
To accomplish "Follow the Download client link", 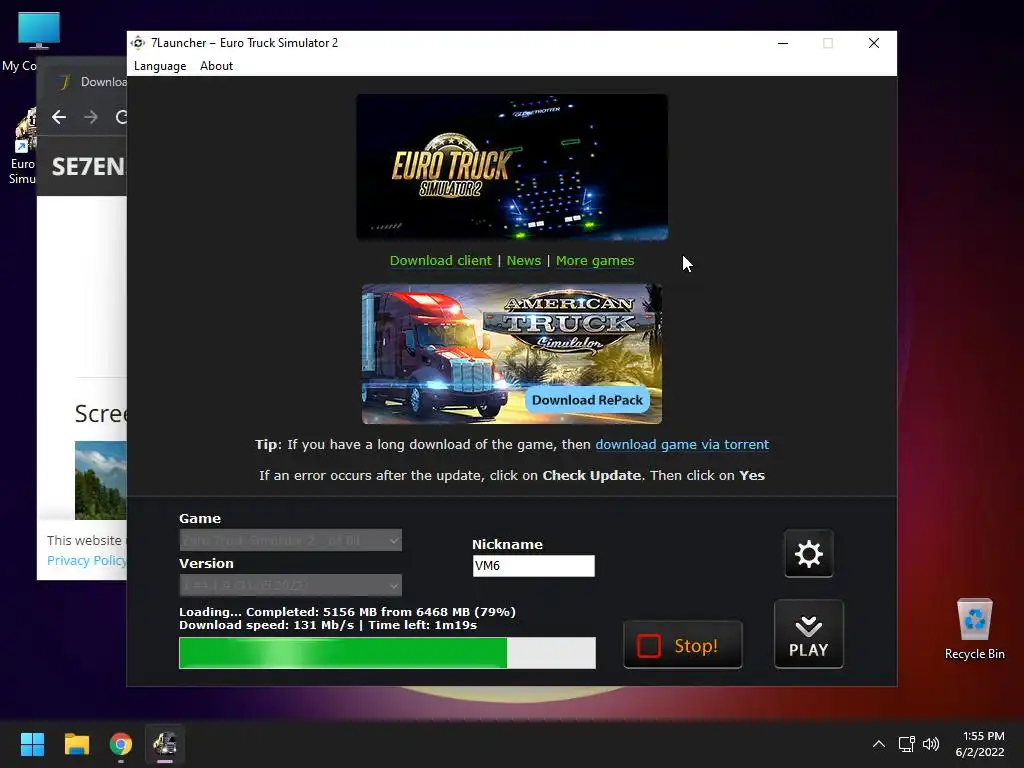I will pos(440,261).
